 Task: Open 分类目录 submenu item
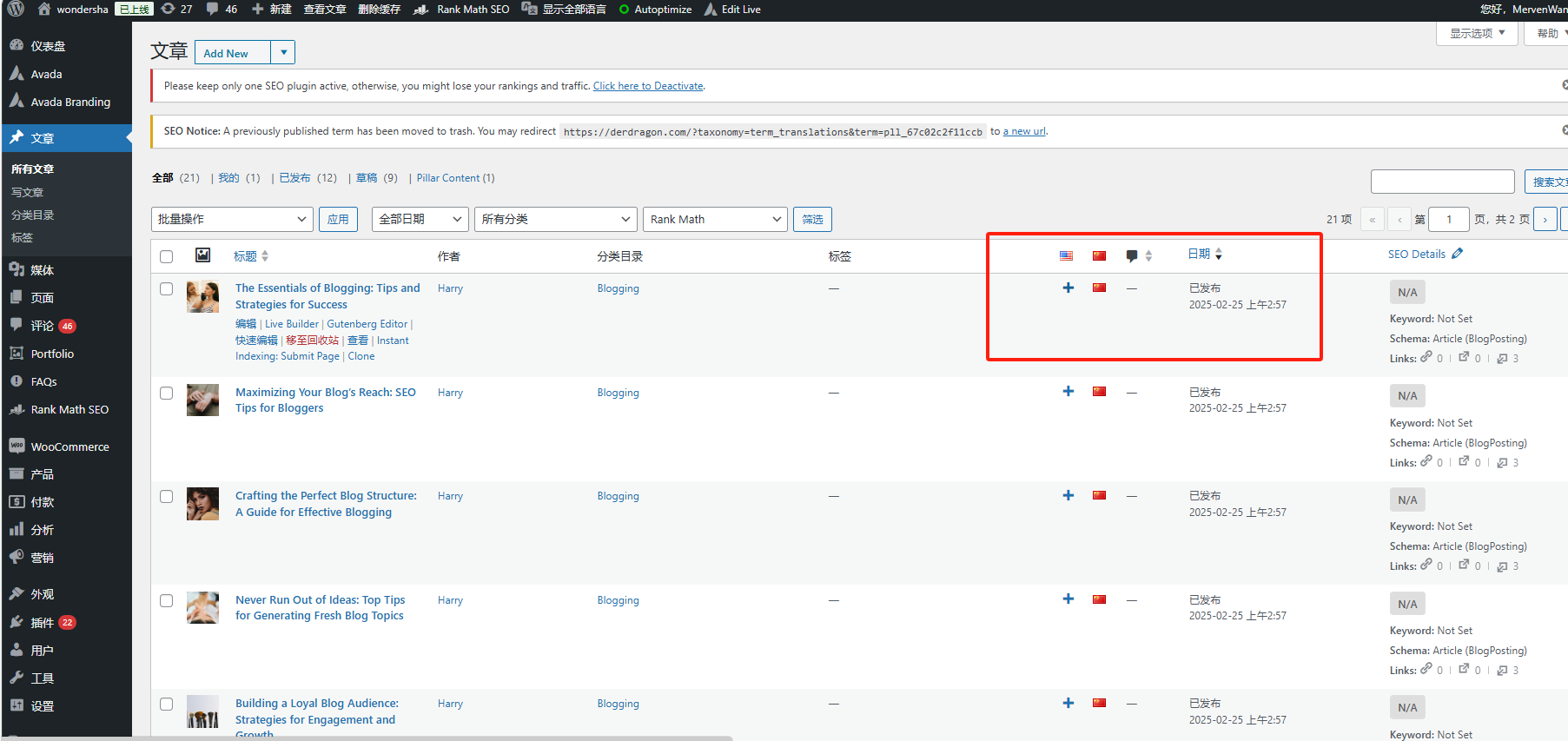[x=33, y=215]
